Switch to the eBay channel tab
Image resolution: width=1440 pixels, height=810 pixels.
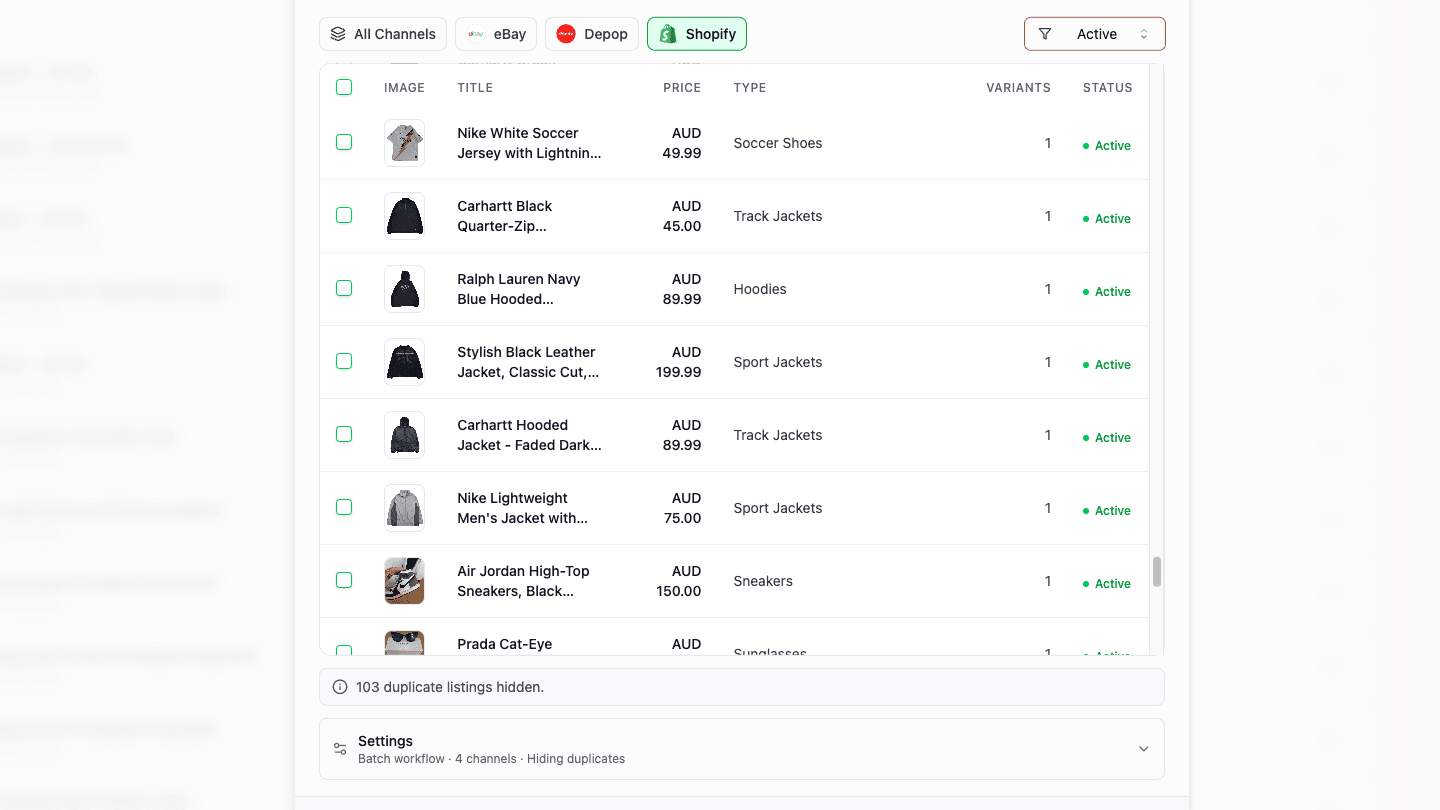click(496, 34)
